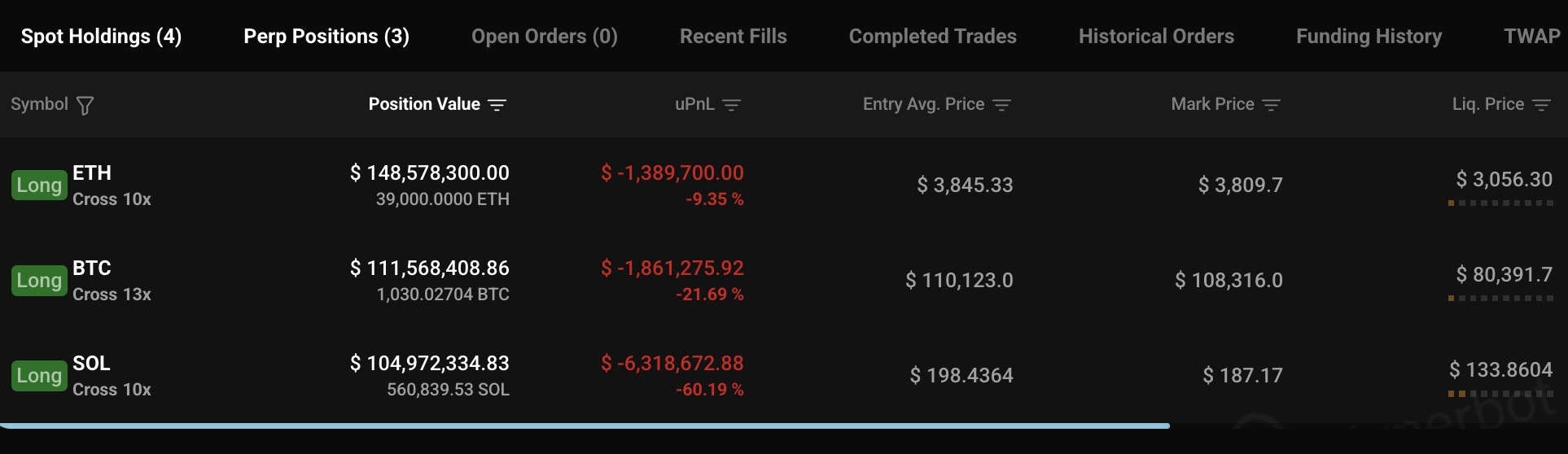
Task: Open the Open Orders (0) tab
Action: [x=545, y=37]
